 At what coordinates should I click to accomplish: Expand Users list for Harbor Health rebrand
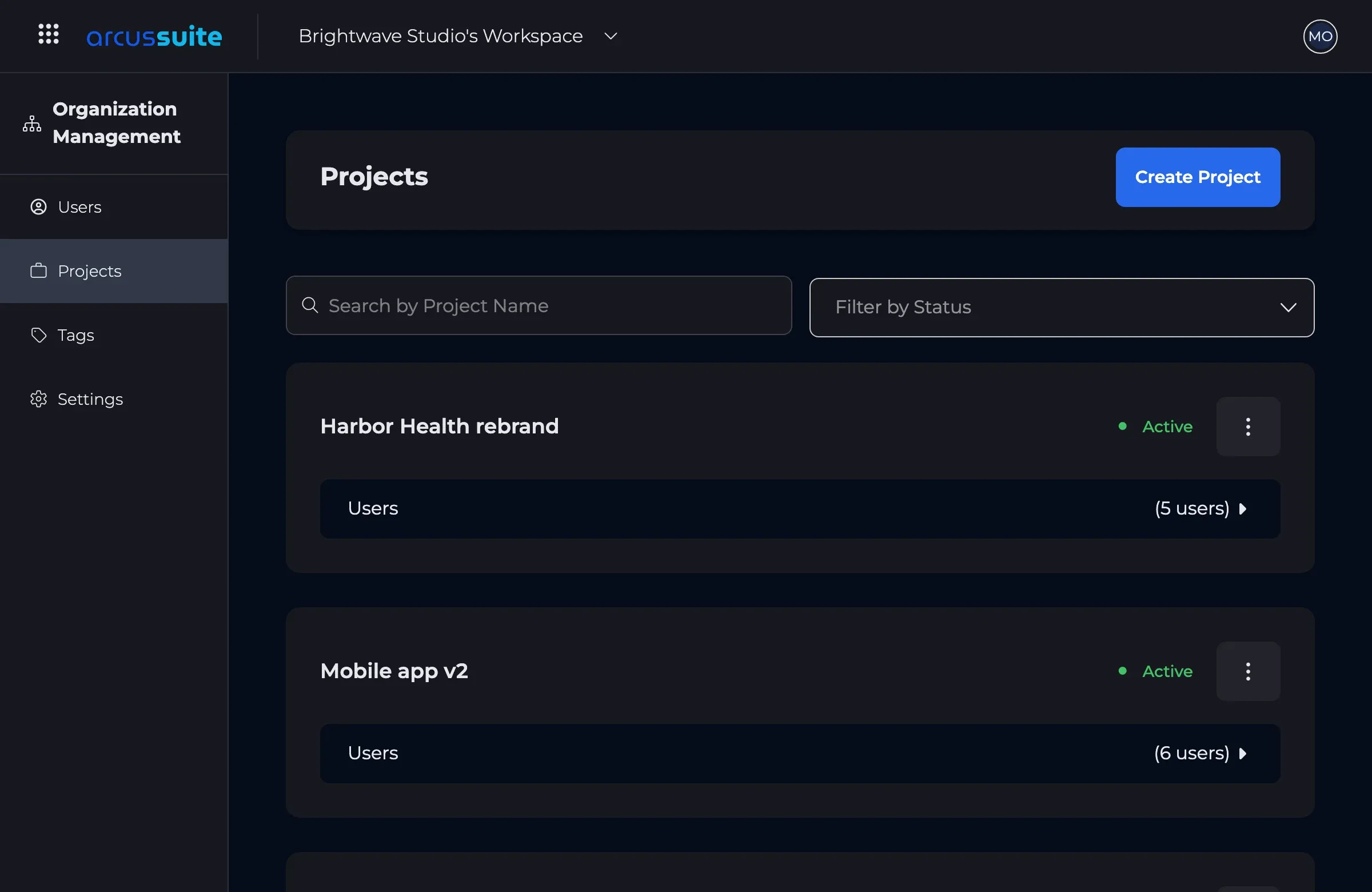(x=800, y=508)
